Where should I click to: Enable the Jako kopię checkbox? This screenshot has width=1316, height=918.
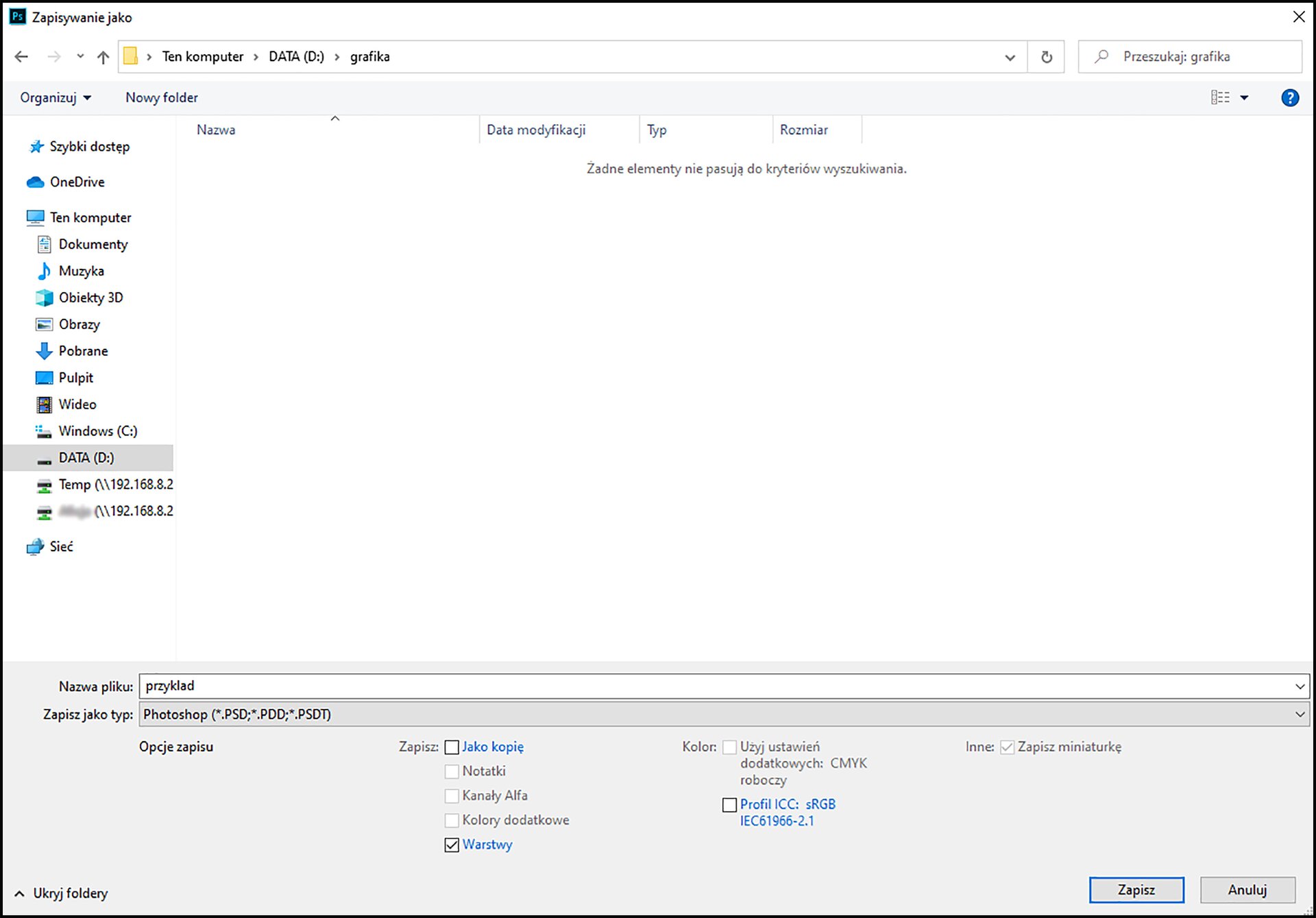tap(452, 747)
